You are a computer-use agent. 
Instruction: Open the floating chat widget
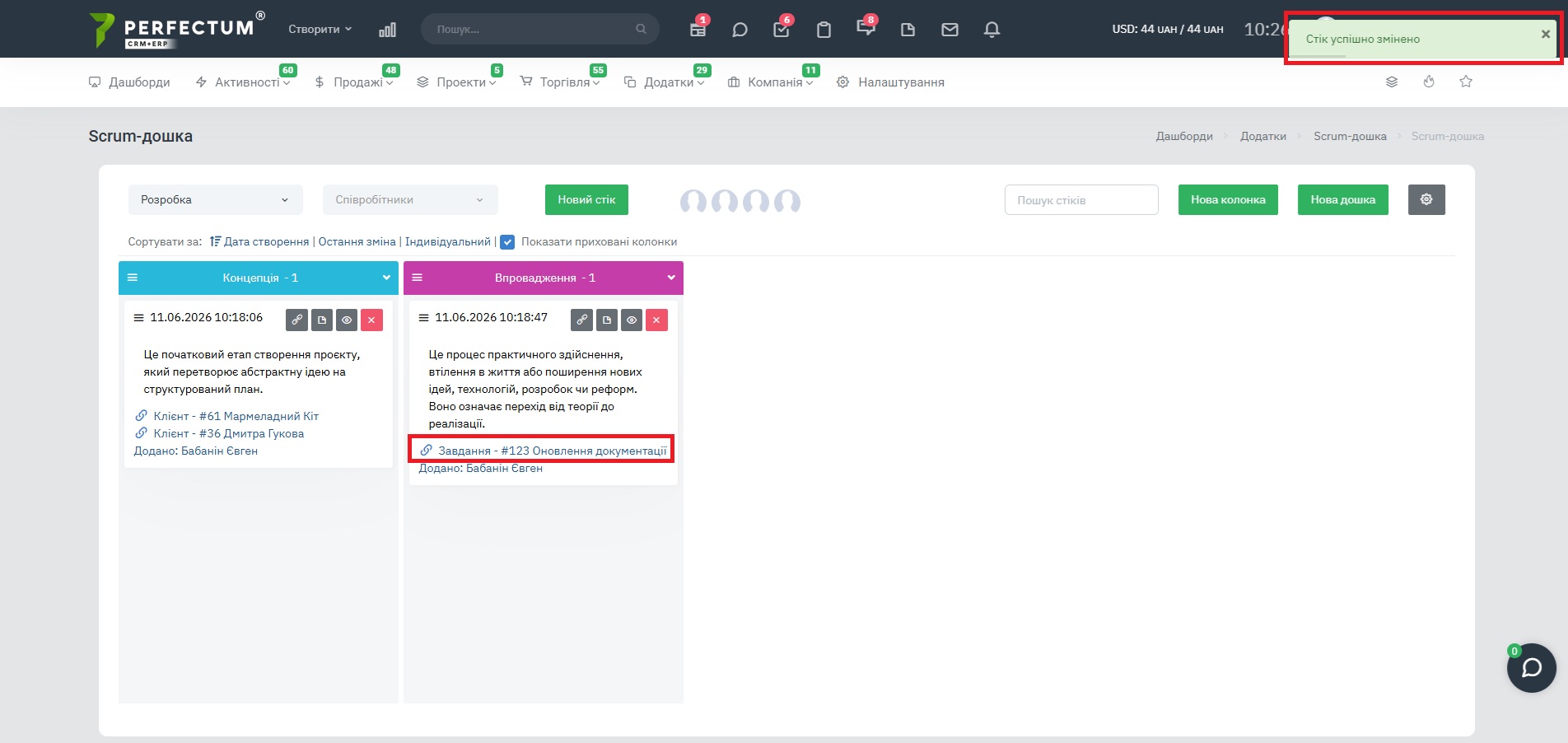(1532, 667)
